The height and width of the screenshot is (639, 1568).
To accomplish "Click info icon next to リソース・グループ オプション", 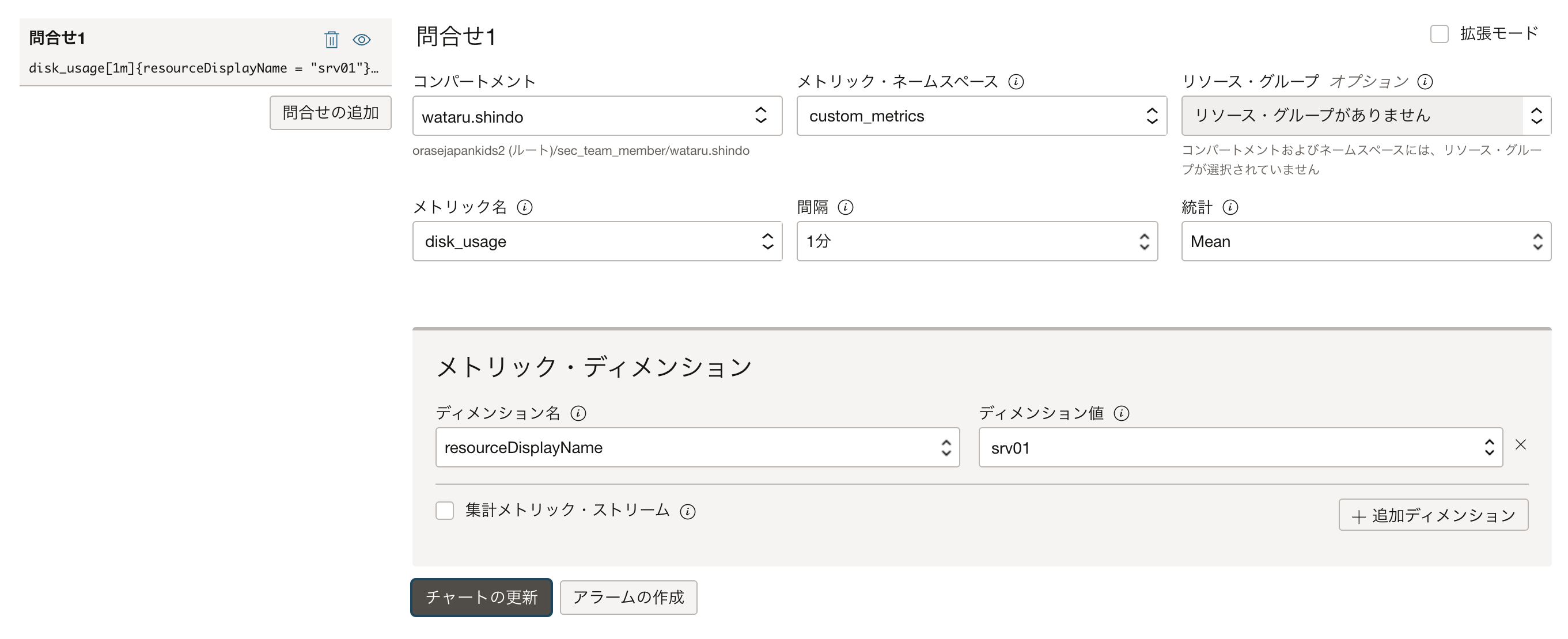I will pyautogui.click(x=1425, y=82).
